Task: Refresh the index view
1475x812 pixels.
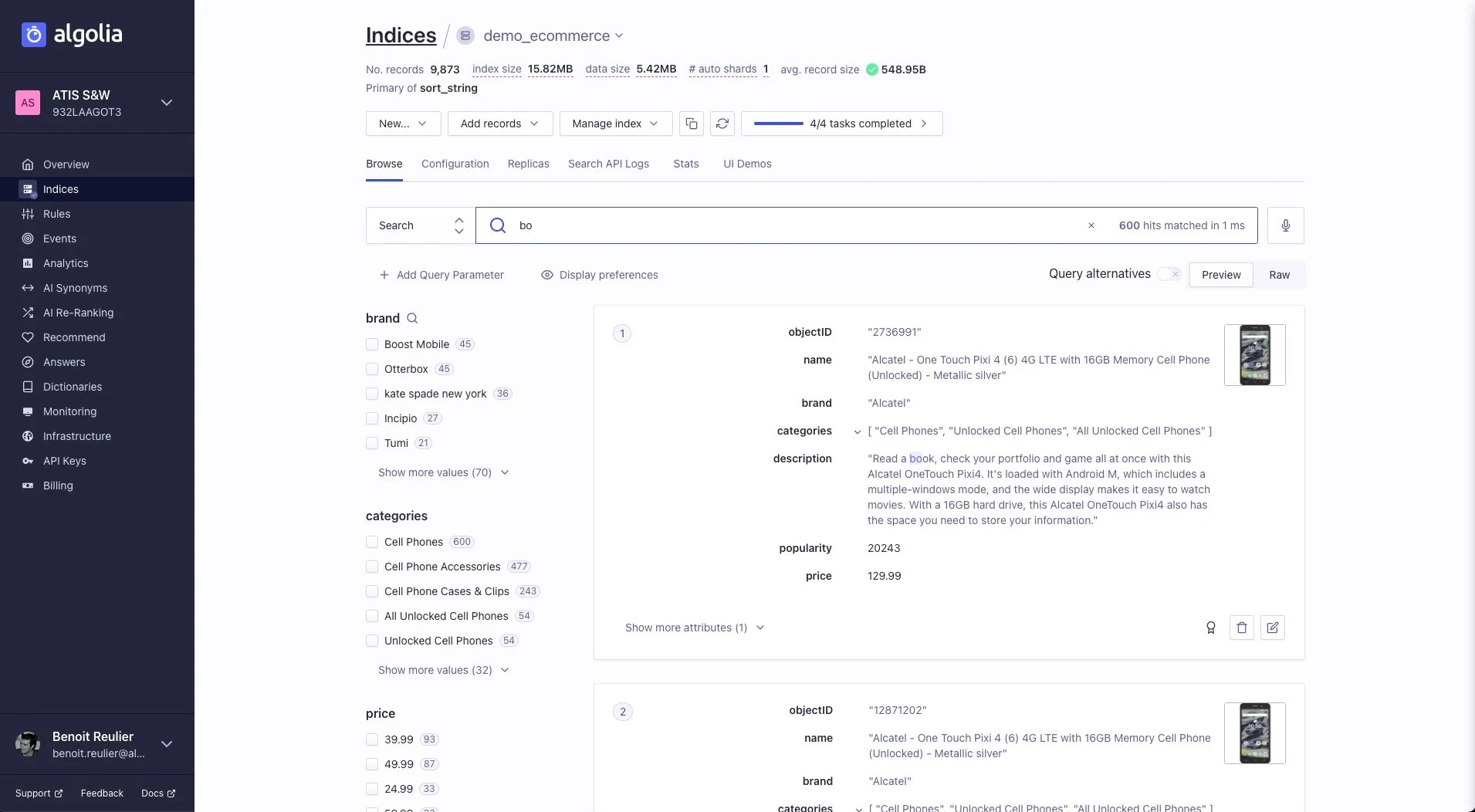Action: point(721,123)
